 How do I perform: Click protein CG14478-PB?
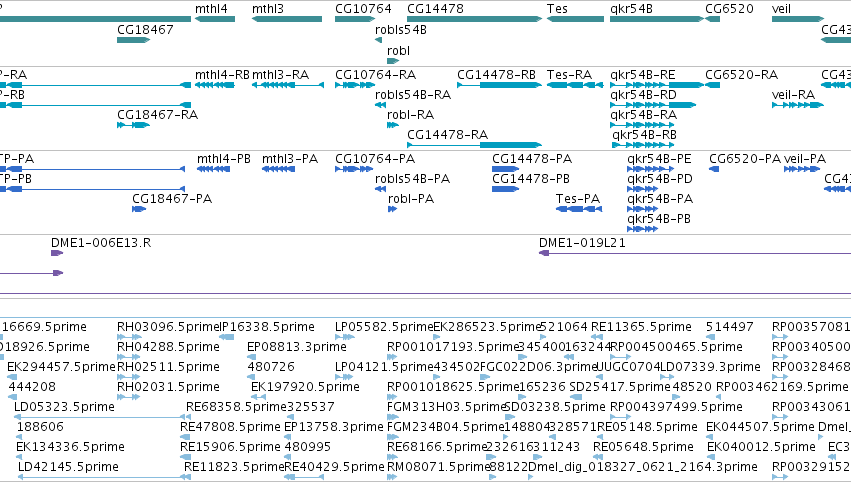coord(531,179)
